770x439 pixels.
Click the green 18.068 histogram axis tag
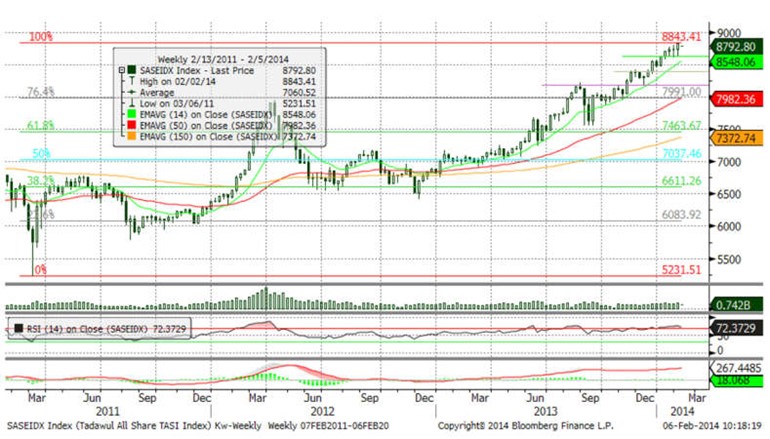click(x=736, y=381)
